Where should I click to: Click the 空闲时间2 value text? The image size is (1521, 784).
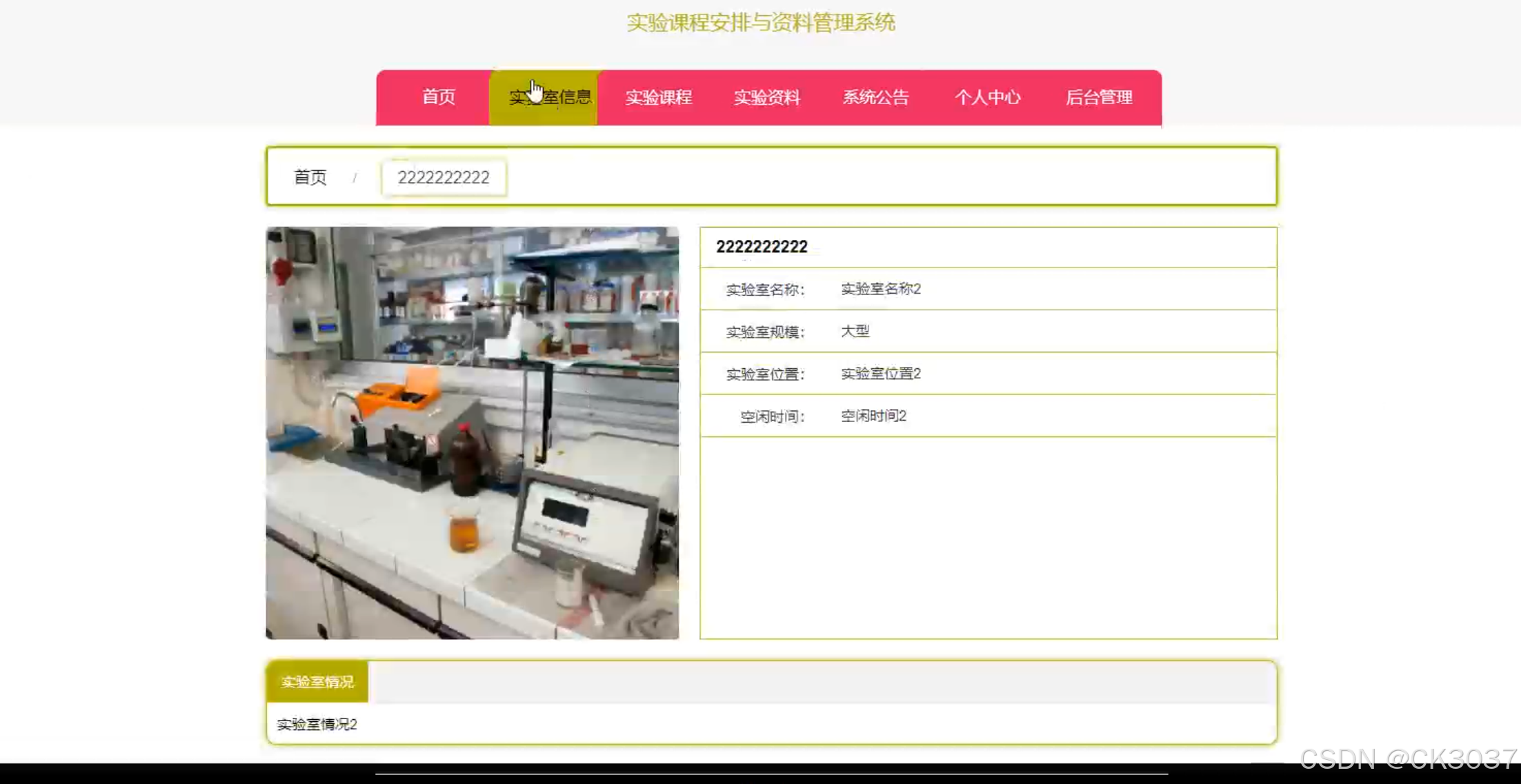[873, 416]
